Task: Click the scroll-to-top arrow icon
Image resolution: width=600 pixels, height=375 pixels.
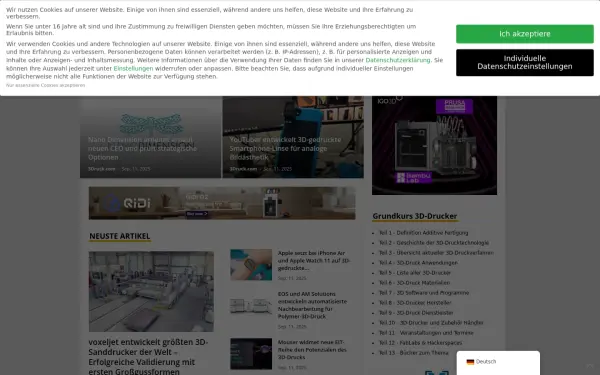Action: pos(590,366)
